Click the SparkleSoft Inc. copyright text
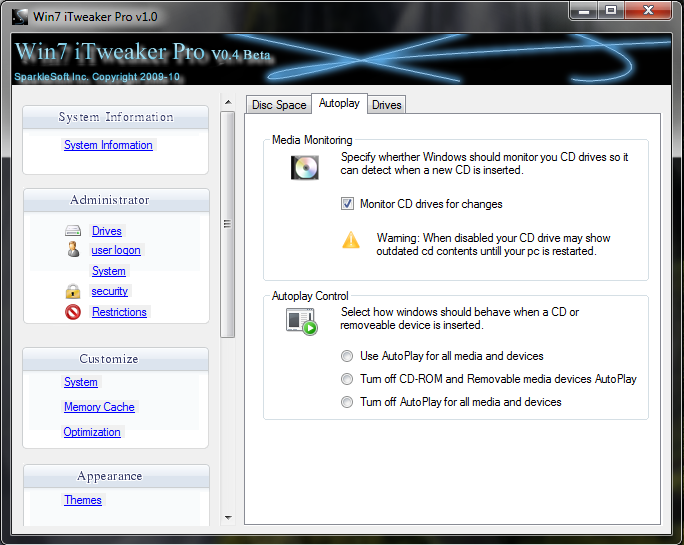The width and height of the screenshot is (684, 545). point(97,77)
